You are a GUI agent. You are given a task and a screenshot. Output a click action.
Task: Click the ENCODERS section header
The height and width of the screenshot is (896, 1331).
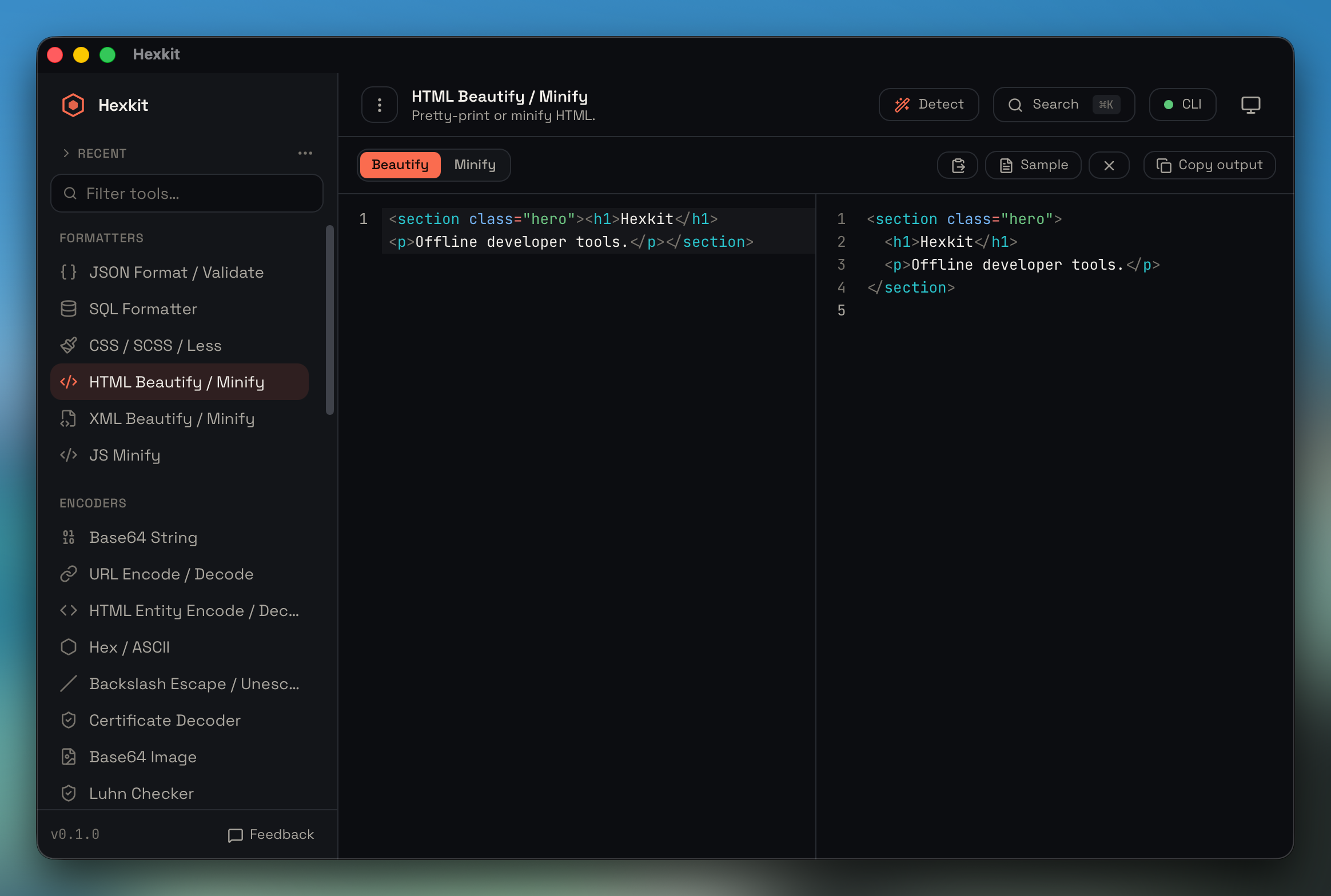pos(93,503)
